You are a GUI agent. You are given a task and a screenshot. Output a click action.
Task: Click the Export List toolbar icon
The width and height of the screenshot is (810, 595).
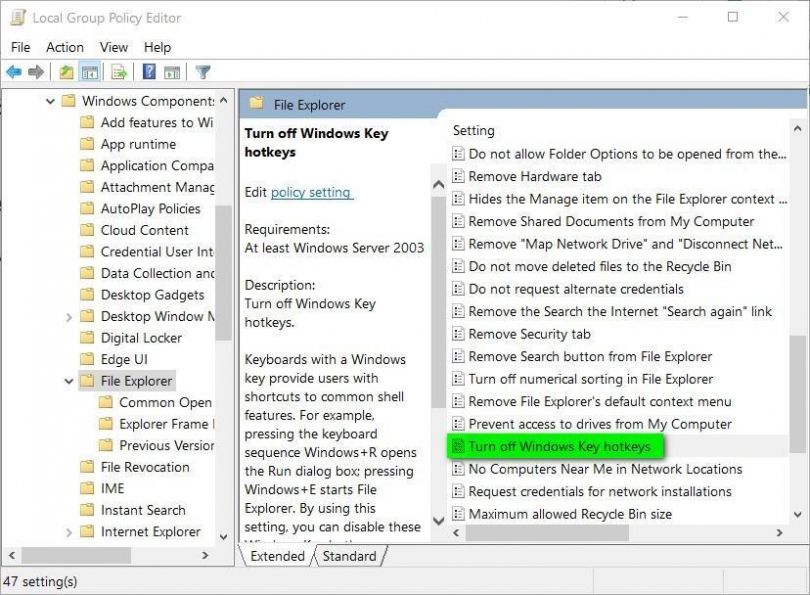(x=117, y=71)
